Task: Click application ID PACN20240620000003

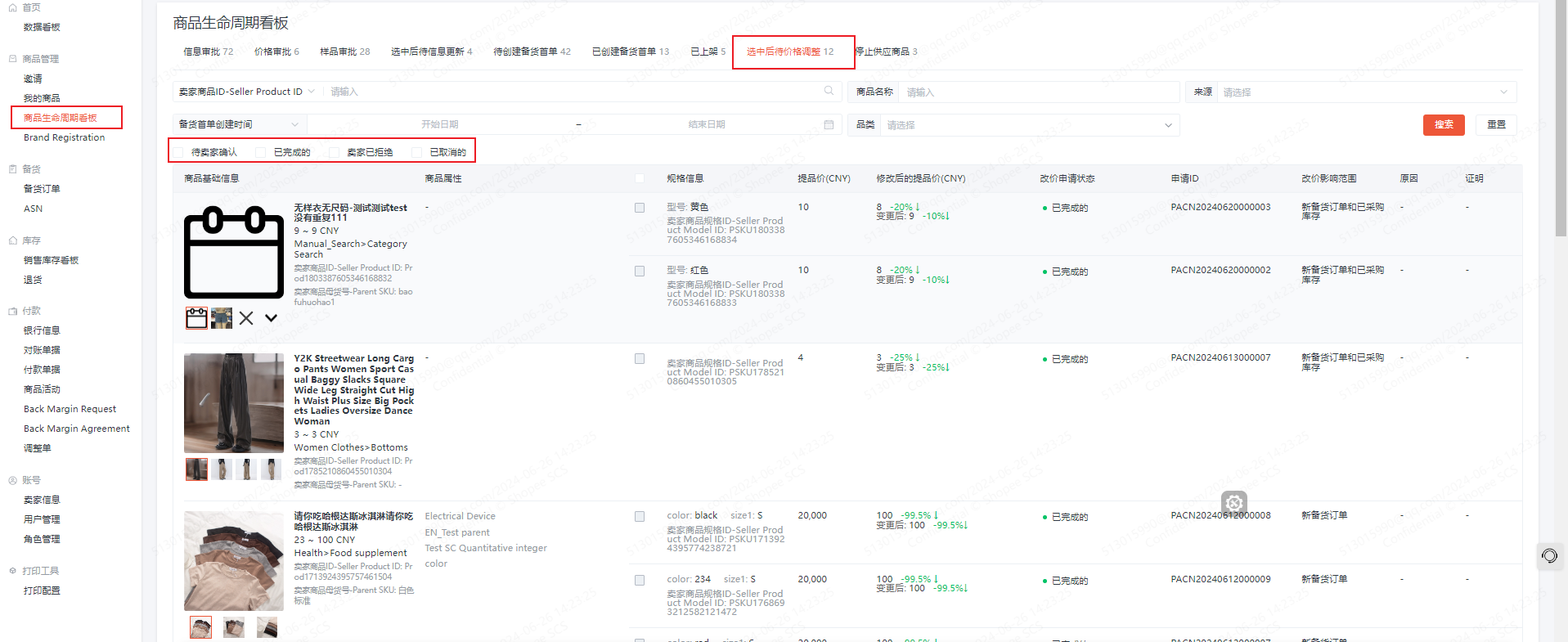Action: (x=1220, y=207)
